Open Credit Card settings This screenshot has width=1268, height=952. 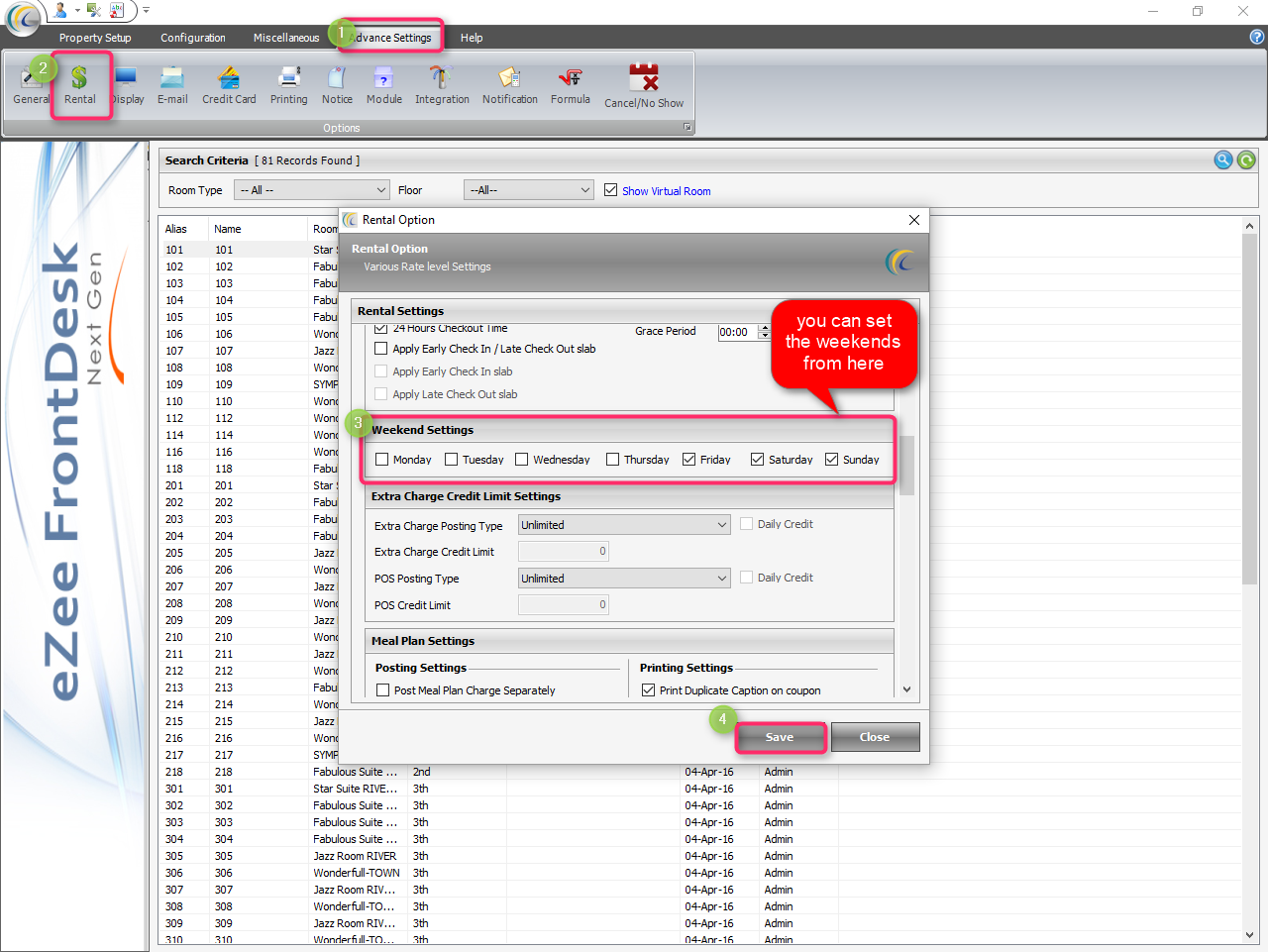(229, 86)
